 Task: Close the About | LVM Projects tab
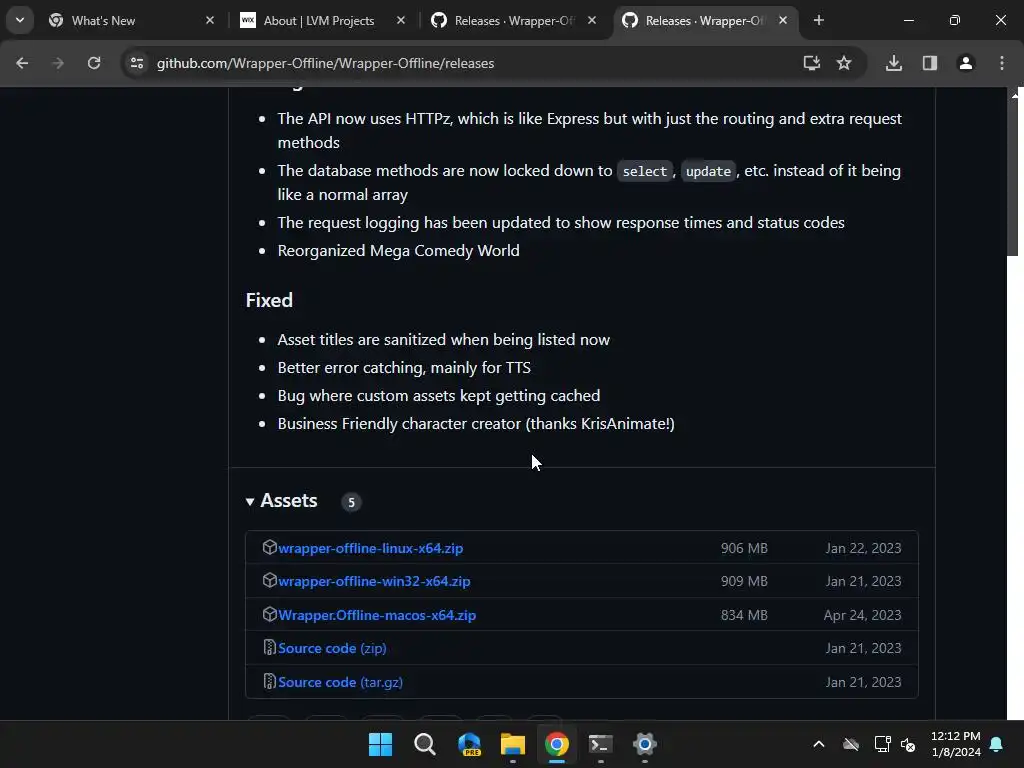[x=401, y=21]
